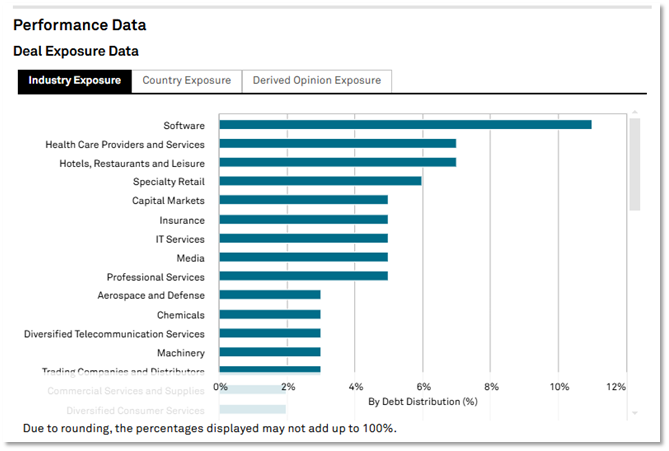
Task: Select the Chemicals bar
Action: click(270, 315)
